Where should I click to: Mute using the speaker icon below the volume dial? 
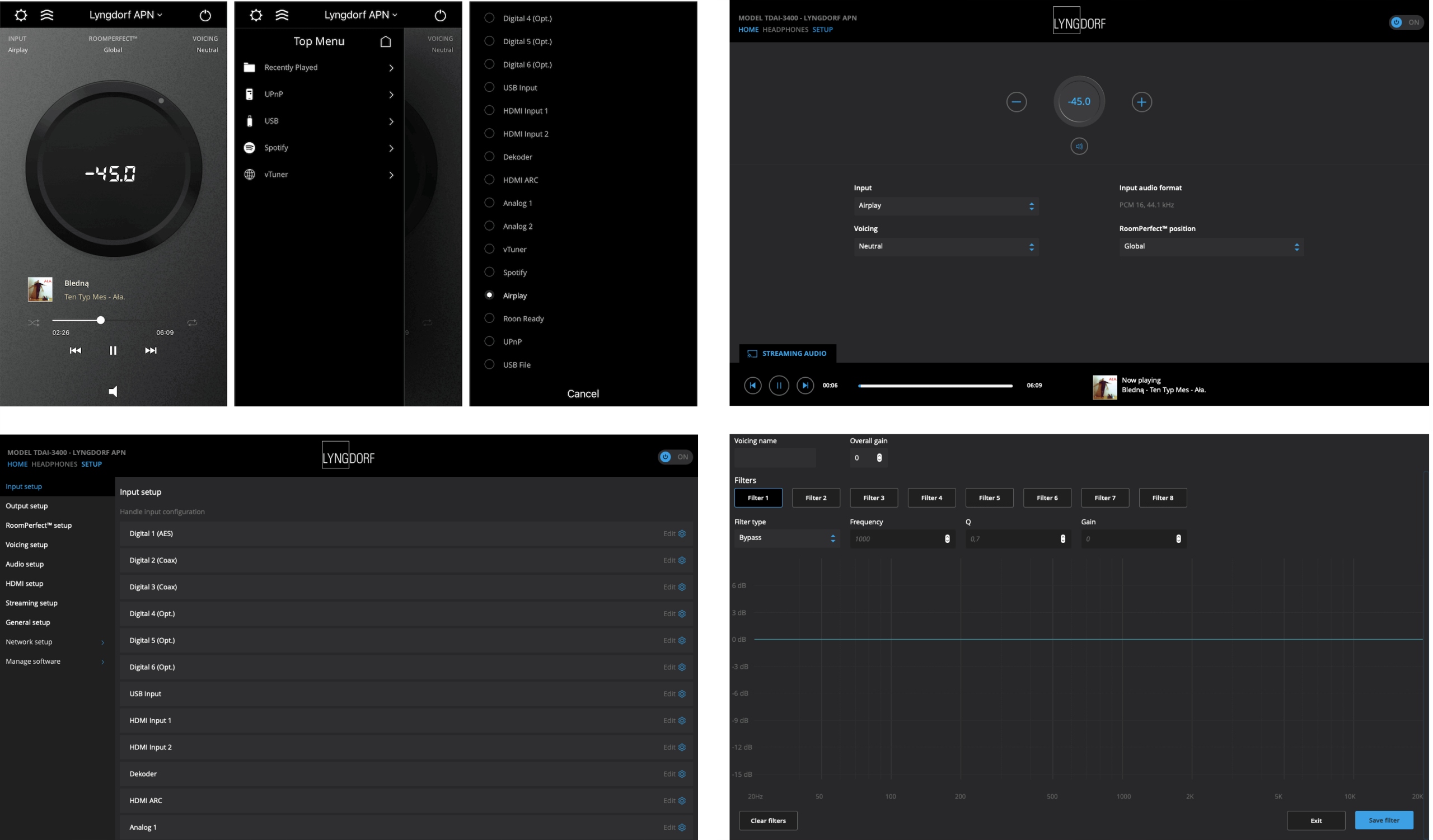[1079, 147]
